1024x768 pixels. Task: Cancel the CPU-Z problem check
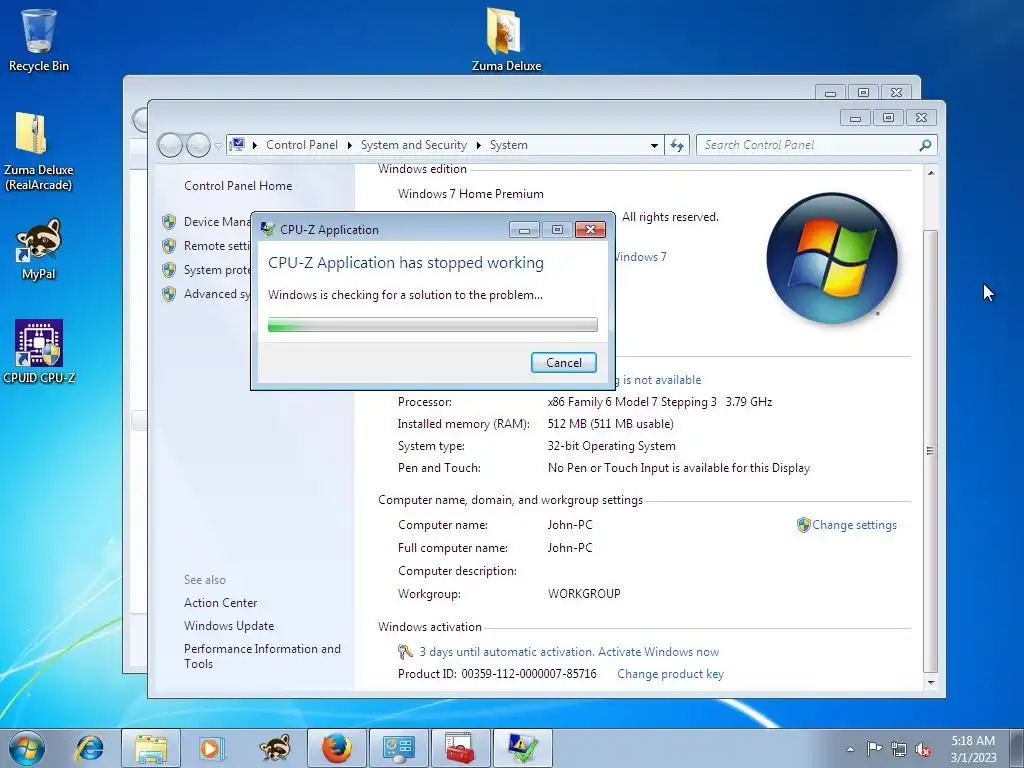point(564,362)
